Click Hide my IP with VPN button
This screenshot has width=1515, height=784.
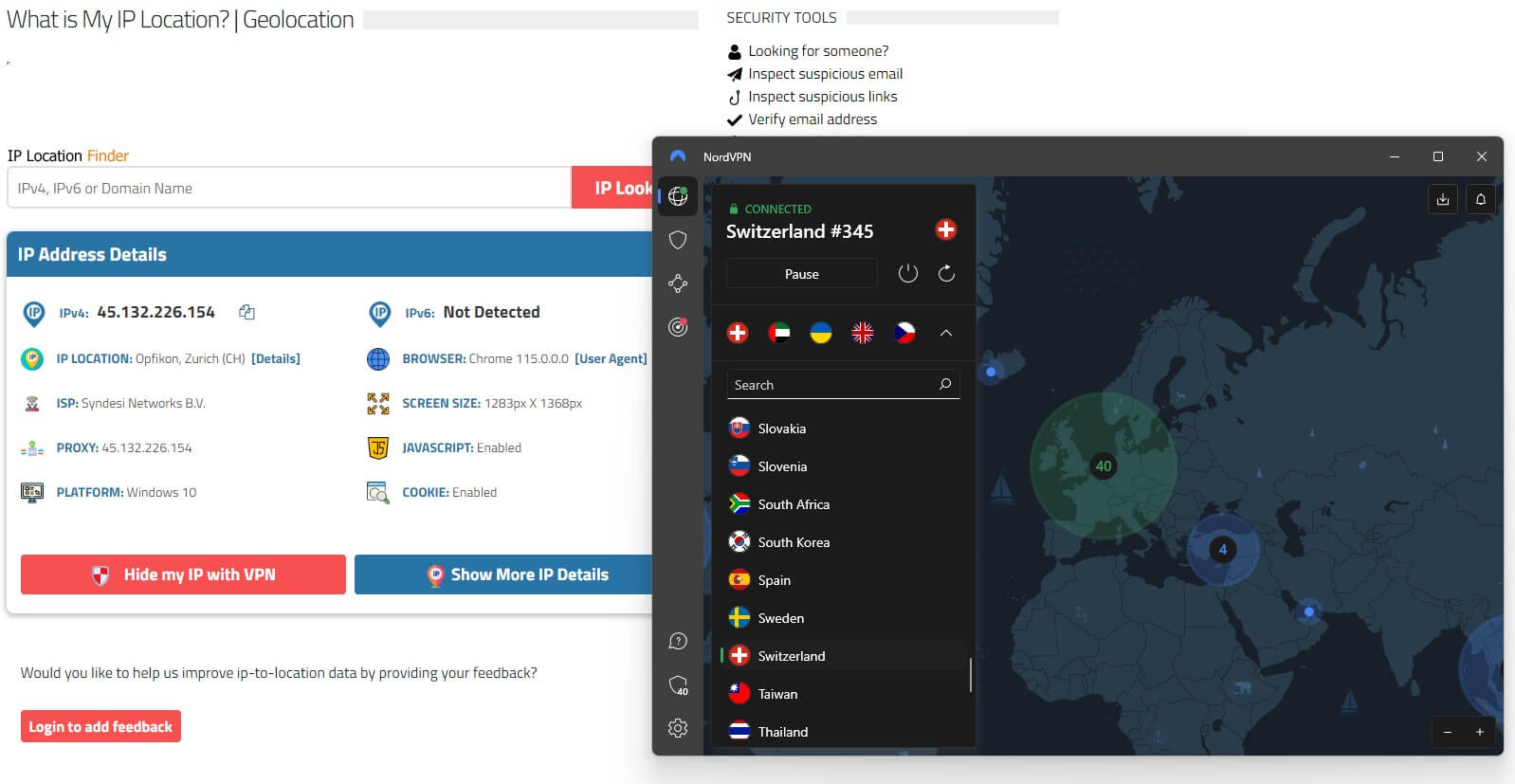pos(183,574)
